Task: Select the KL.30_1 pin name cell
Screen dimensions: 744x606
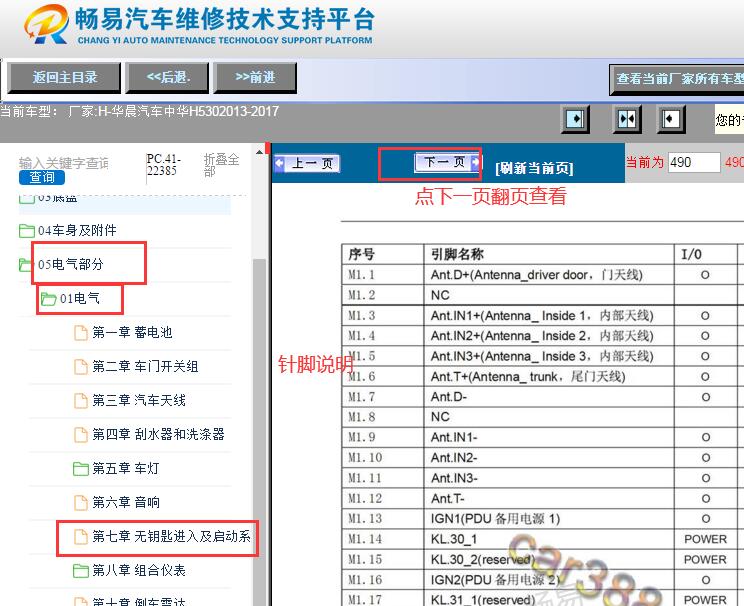Action: [x=549, y=539]
